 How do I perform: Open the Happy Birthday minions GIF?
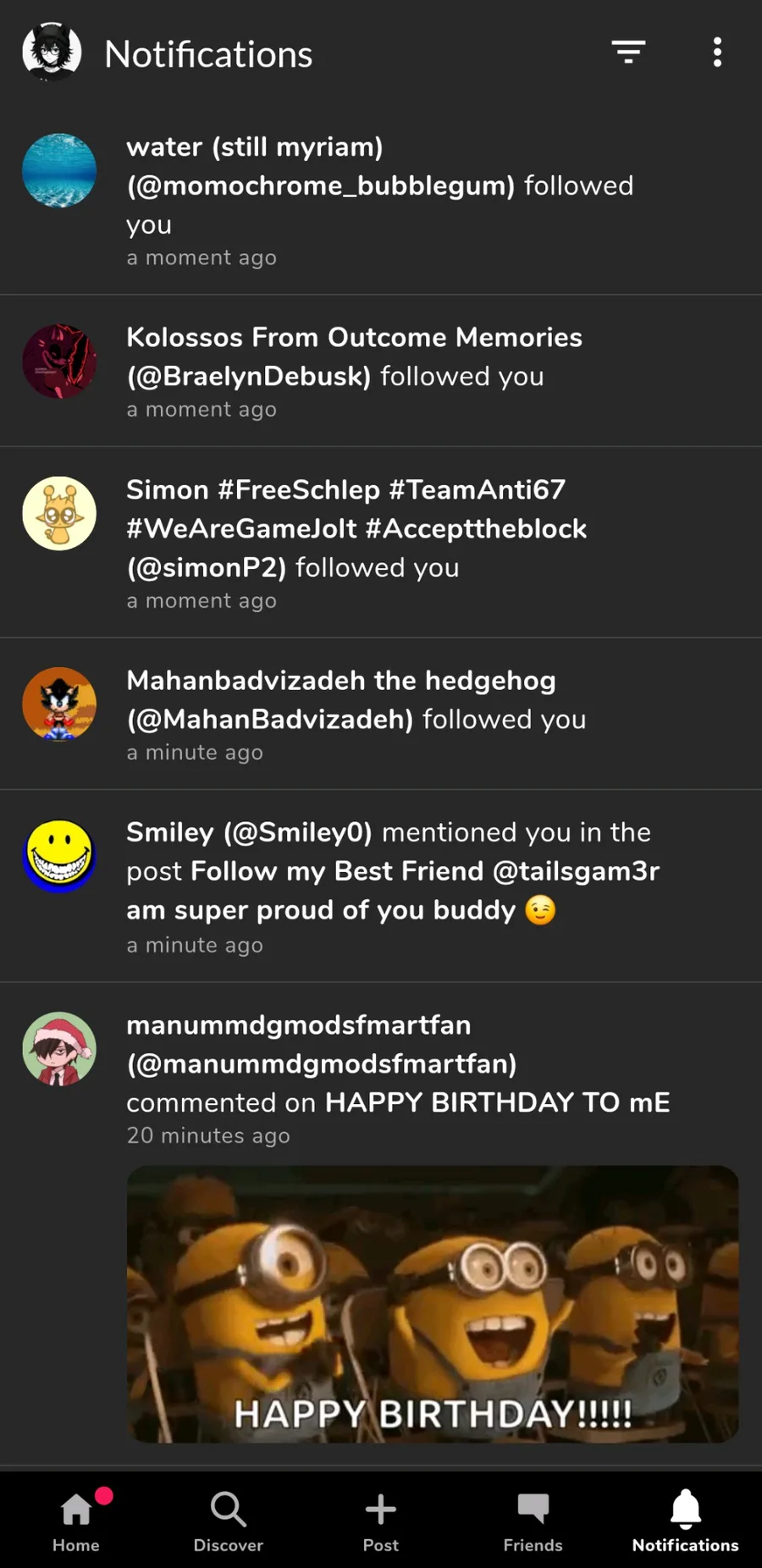pos(433,1304)
